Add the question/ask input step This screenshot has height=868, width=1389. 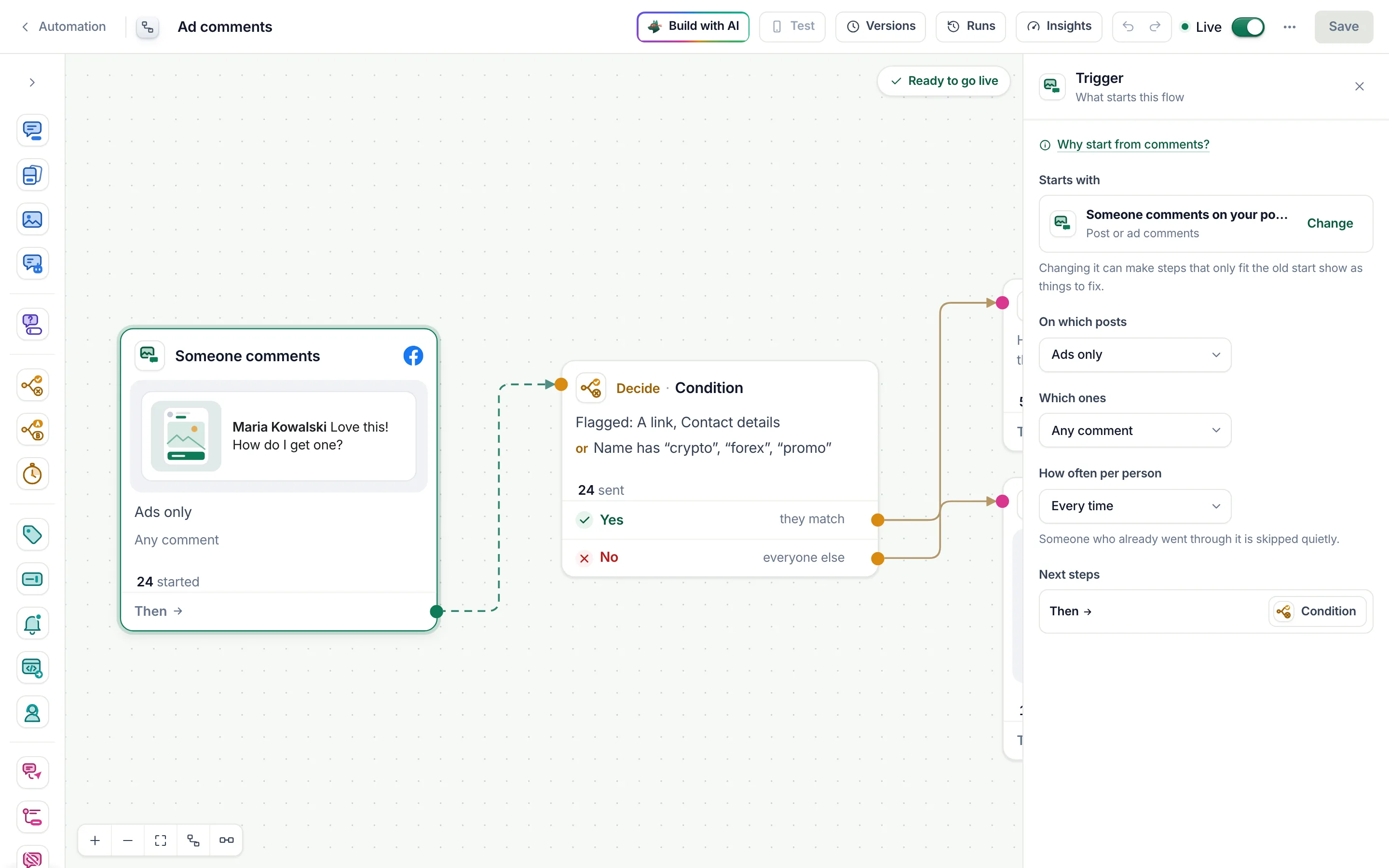32,325
